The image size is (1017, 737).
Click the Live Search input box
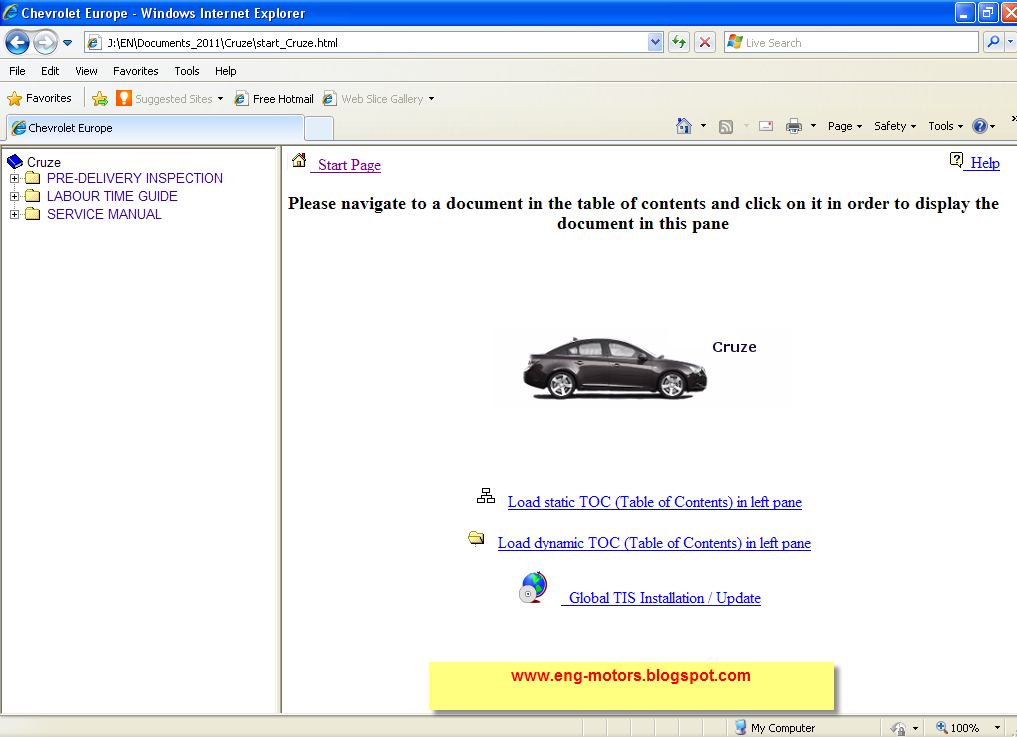(x=851, y=43)
